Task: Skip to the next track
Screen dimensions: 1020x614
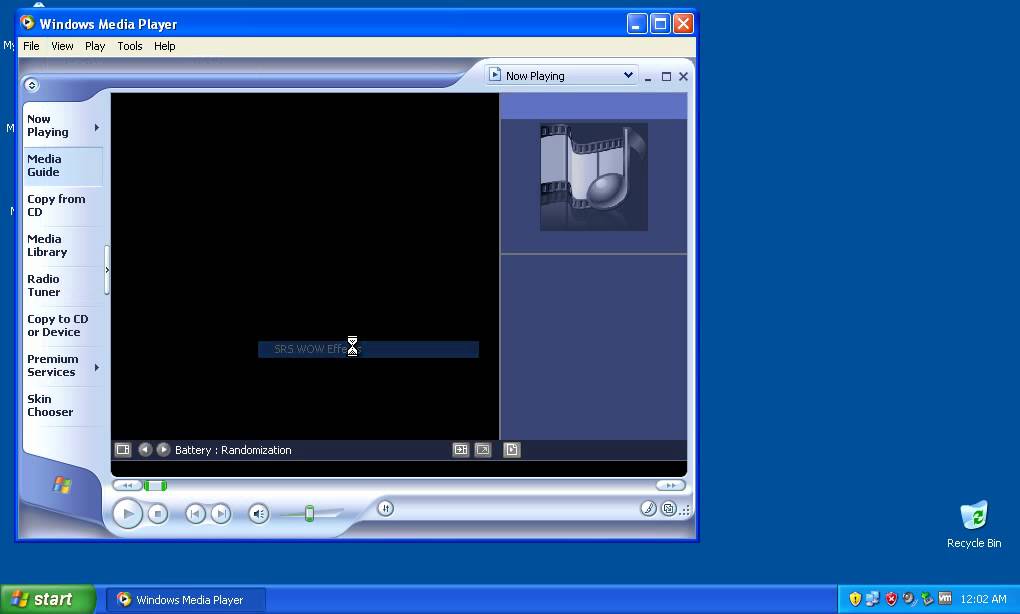Action: click(221, 514)
